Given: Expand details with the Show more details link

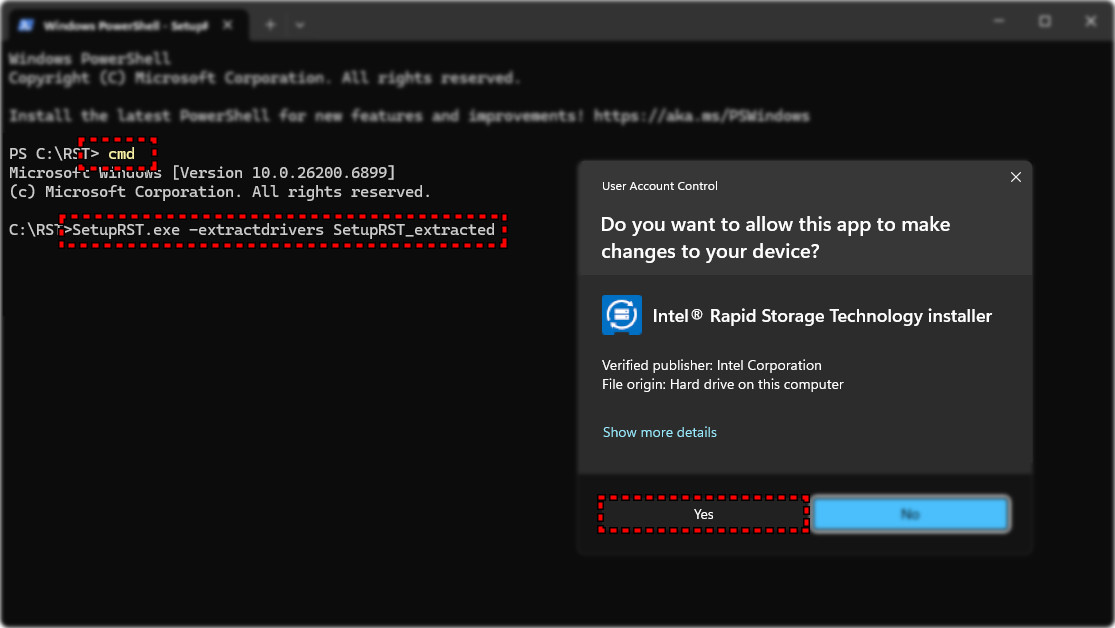Looking at the screenshot, I should coord(659,432).
